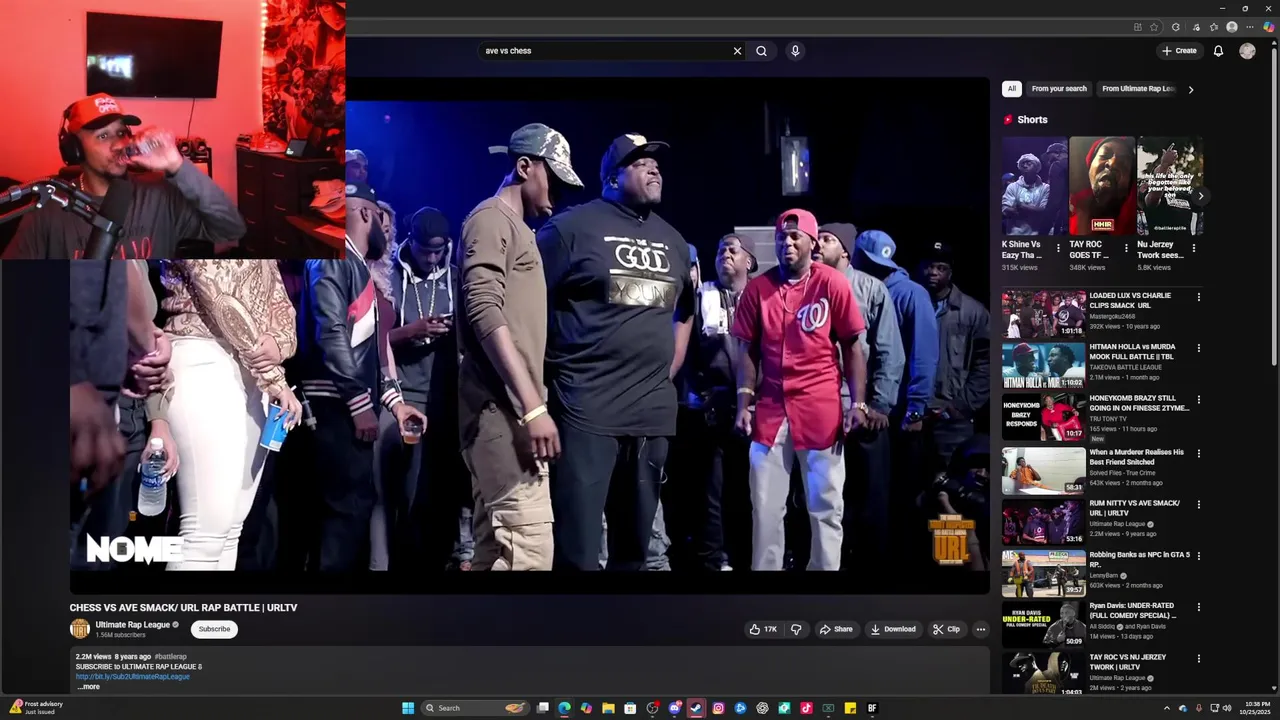Open Edge profile icon in toolbar
1280x720 pixels.
click(x=1232, y=27)
